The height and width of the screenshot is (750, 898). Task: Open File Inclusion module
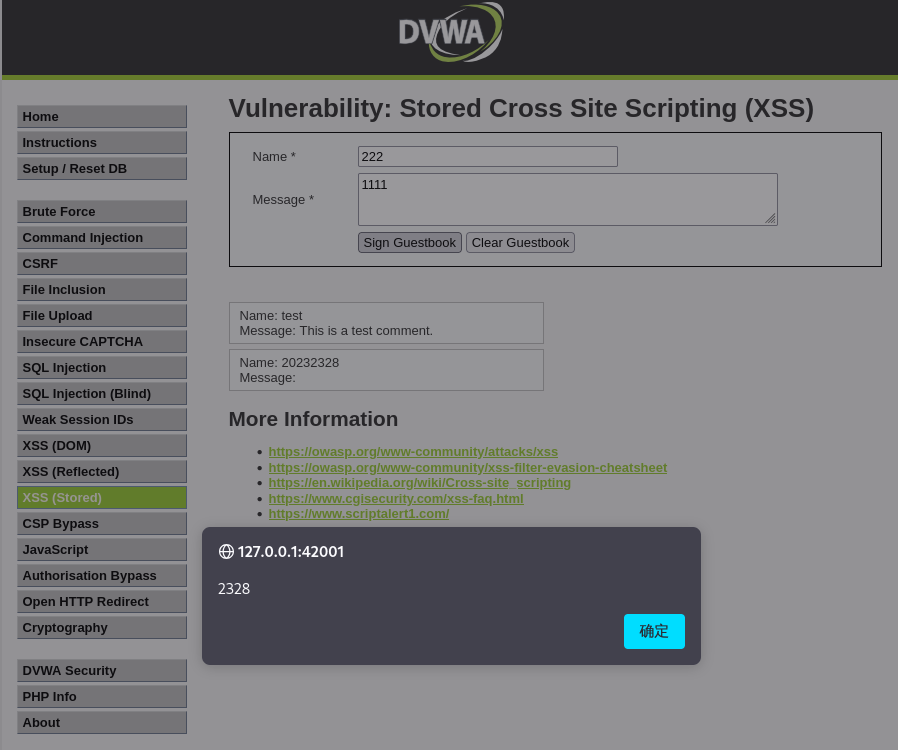pos(102,290)
